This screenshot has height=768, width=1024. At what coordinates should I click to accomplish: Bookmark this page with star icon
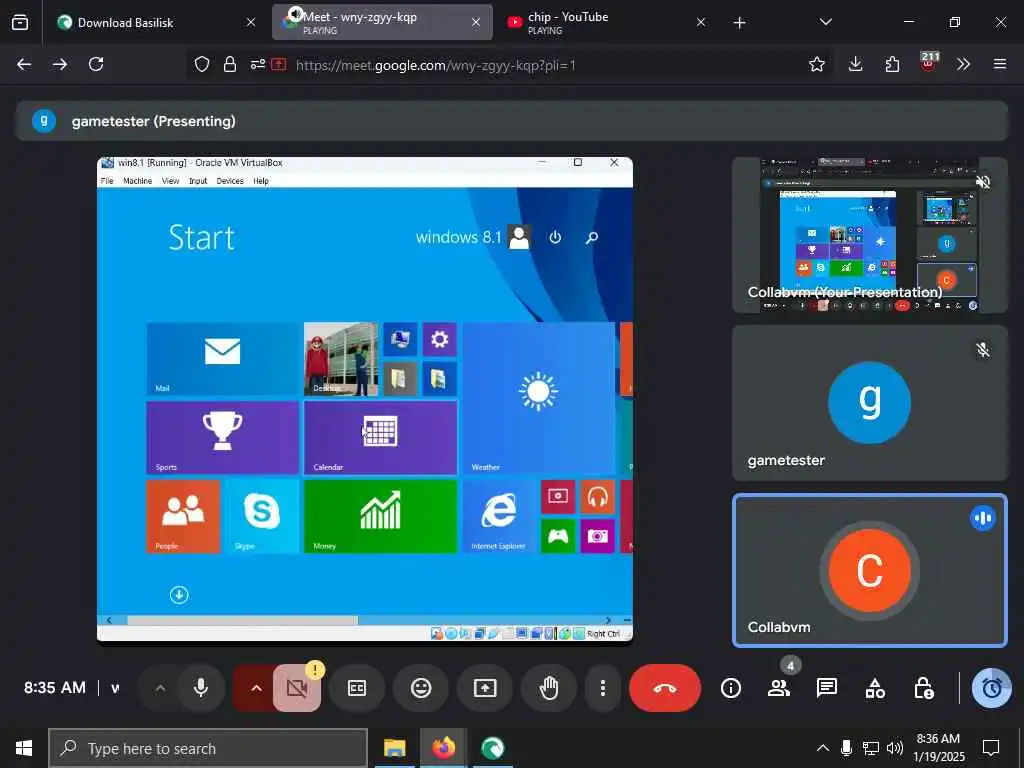tap(816, 64)
